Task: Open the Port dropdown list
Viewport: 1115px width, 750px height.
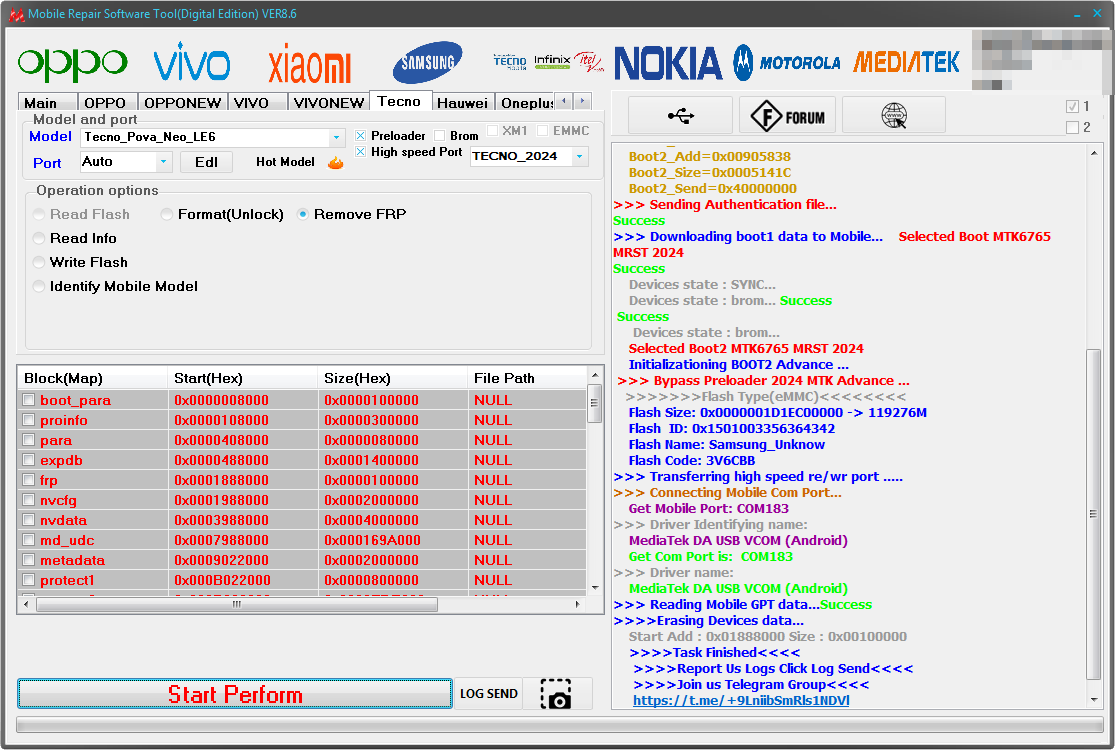Action: click(164, 162)
